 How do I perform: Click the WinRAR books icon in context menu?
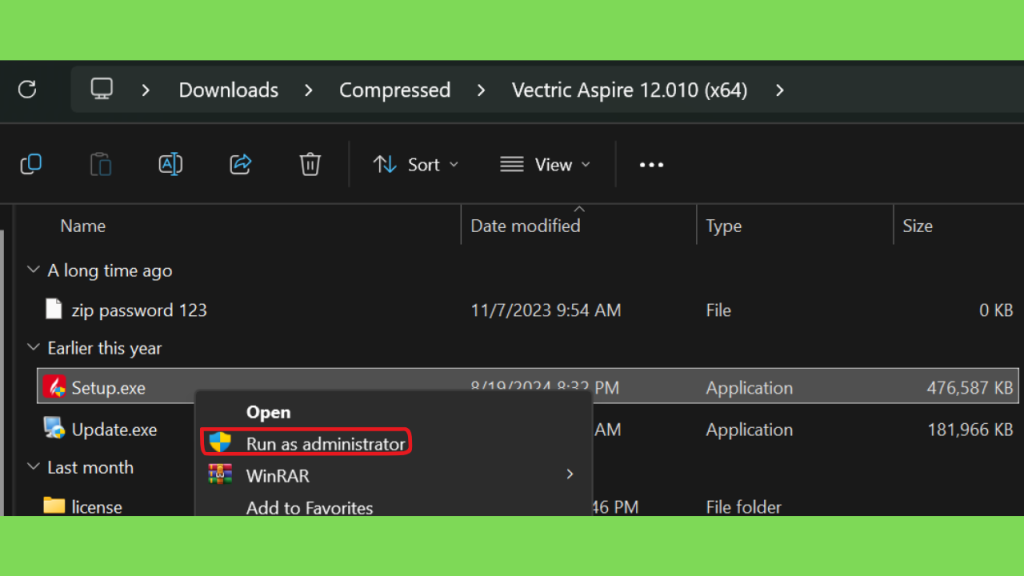(x=220, y=474)
